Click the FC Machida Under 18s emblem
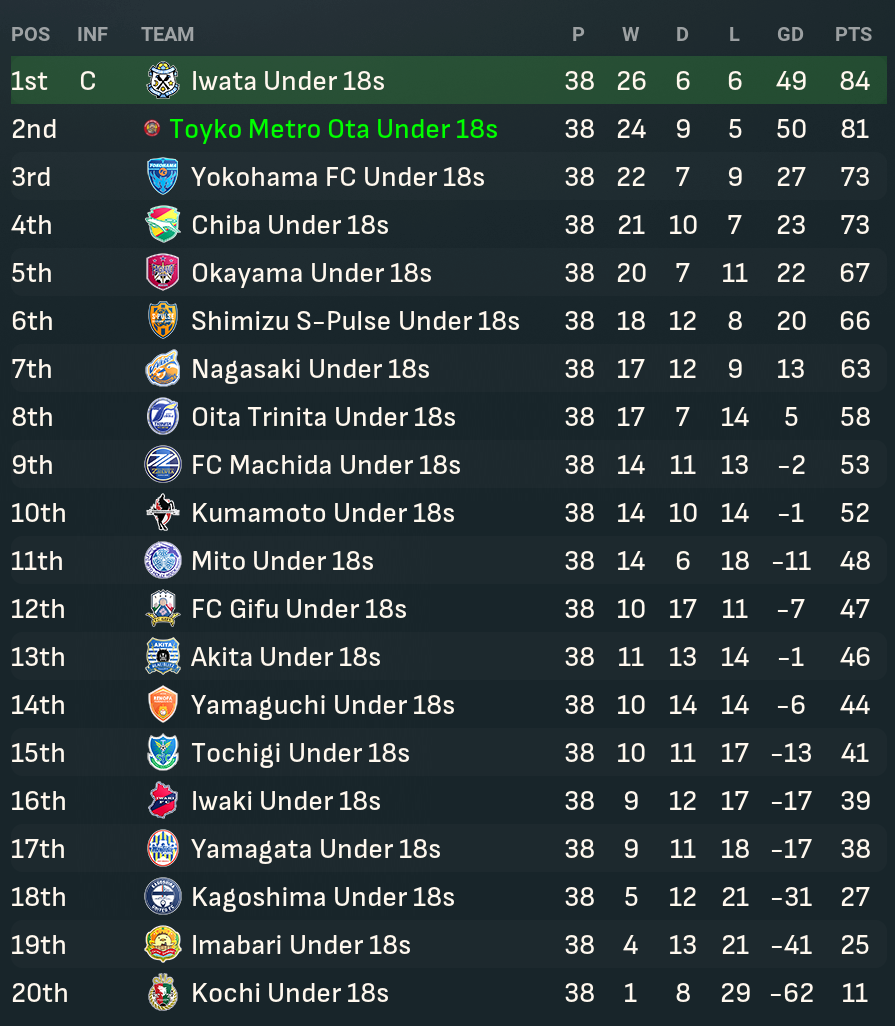This screenshot has width=895, height=1026. pos(162,465)
